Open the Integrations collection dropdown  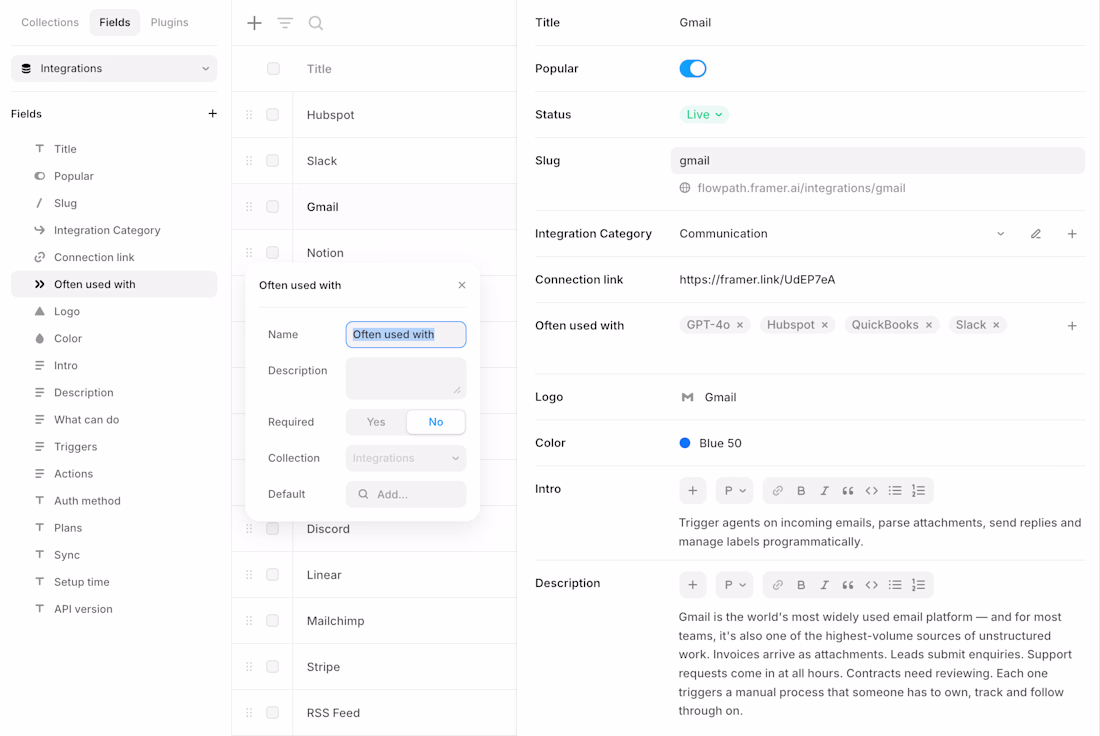click(114, 69)
